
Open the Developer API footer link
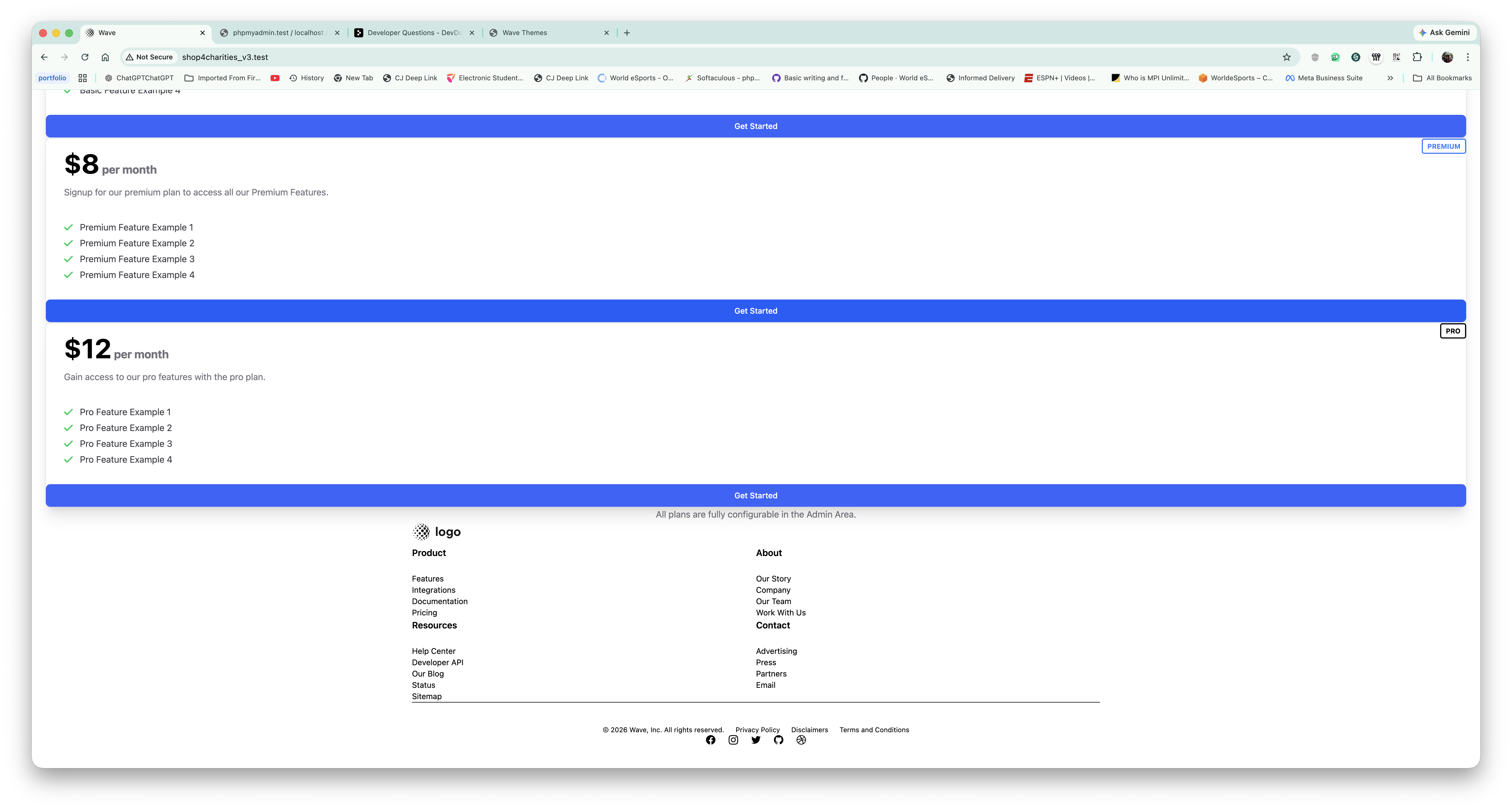pyautogui.click(x=438, y=663)
